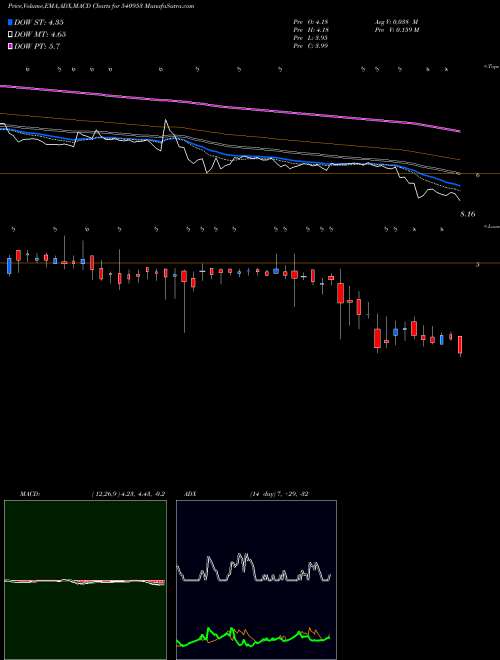Click the 'Avg V: 0.038 M' volume text

click(395, 22)
